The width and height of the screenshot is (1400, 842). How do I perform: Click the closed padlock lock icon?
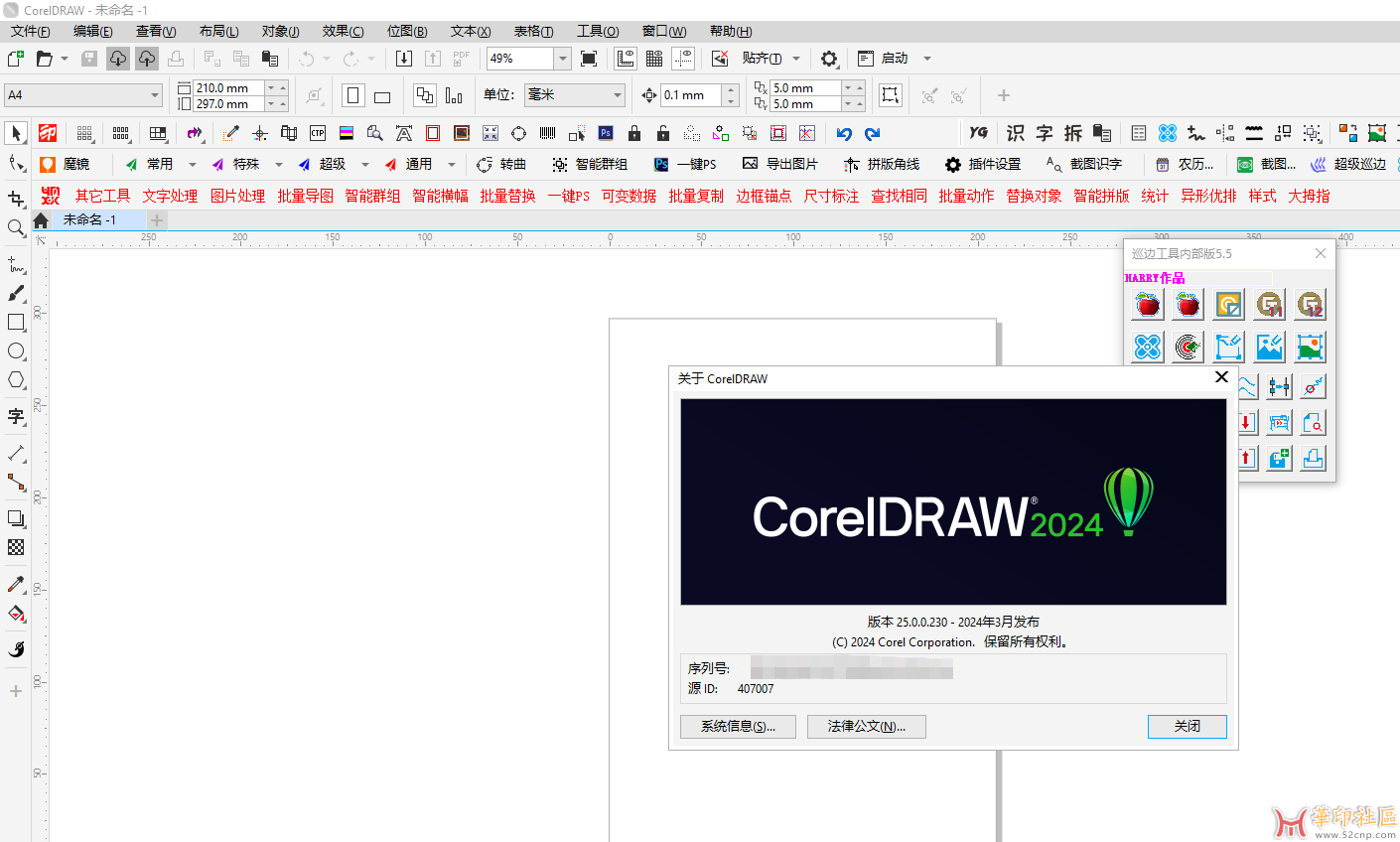click(634, 133)
